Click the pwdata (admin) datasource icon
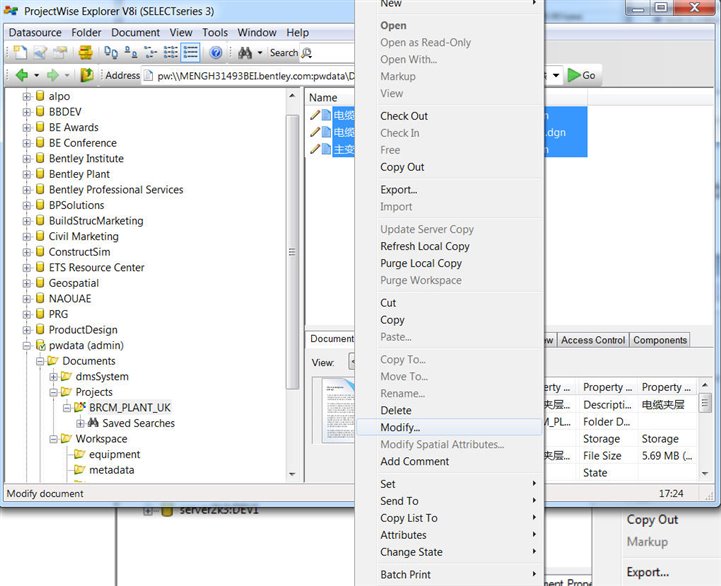 click(x=40, y=345)
